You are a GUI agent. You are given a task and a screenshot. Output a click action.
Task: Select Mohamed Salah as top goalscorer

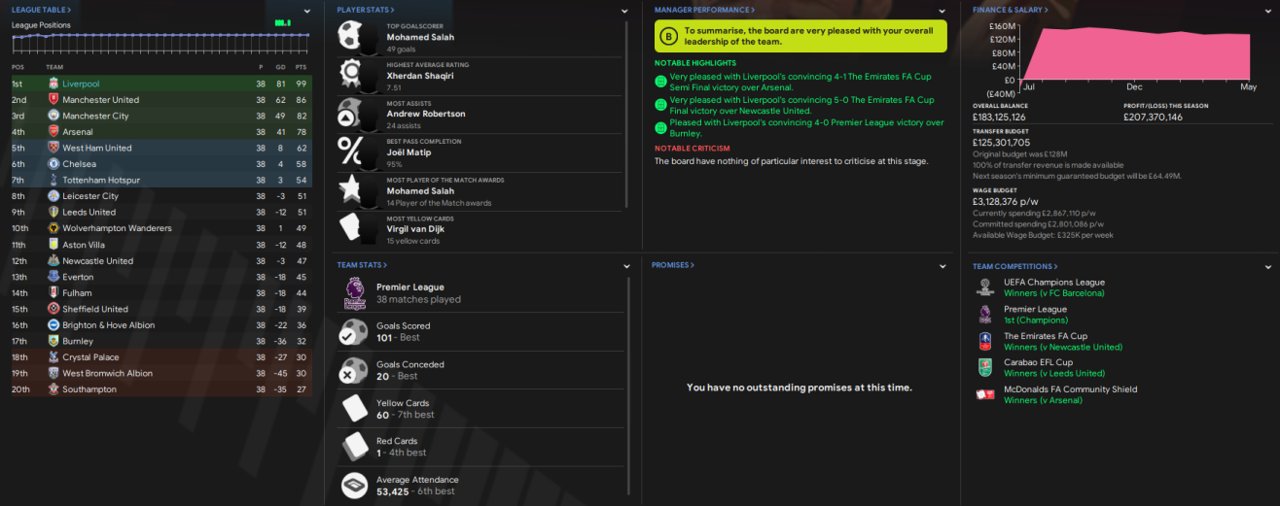click(x=421, y=37)
